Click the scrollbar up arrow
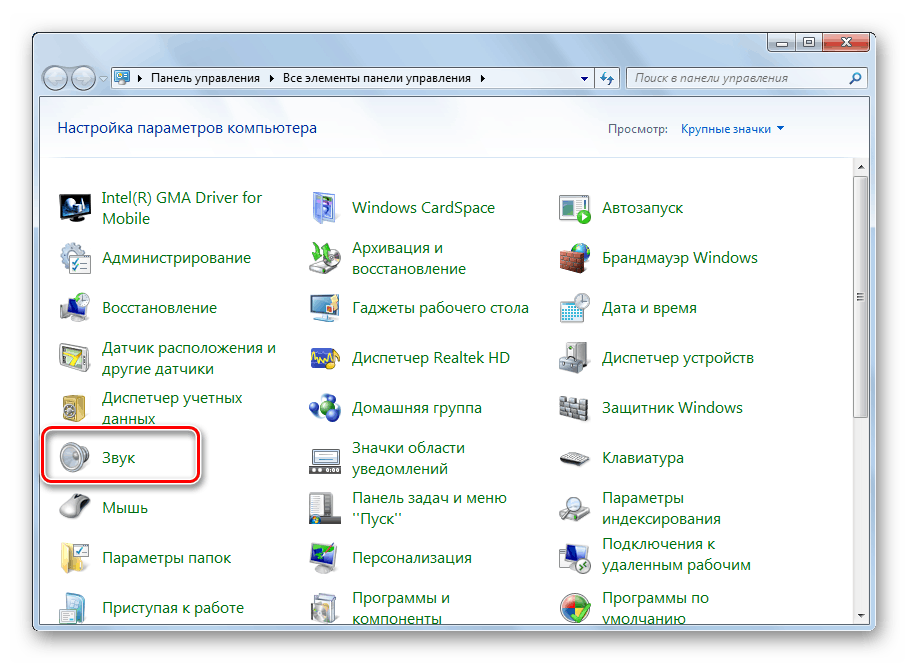The image size is (909, 664). click(861, 167)
